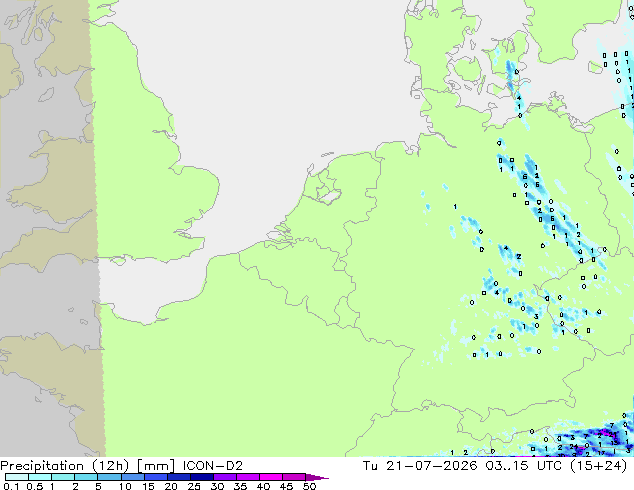The width and height of the screenshot is (634, 490).
Task: Click the "03..15 UTC" time range text
Action: coord(524,466)
